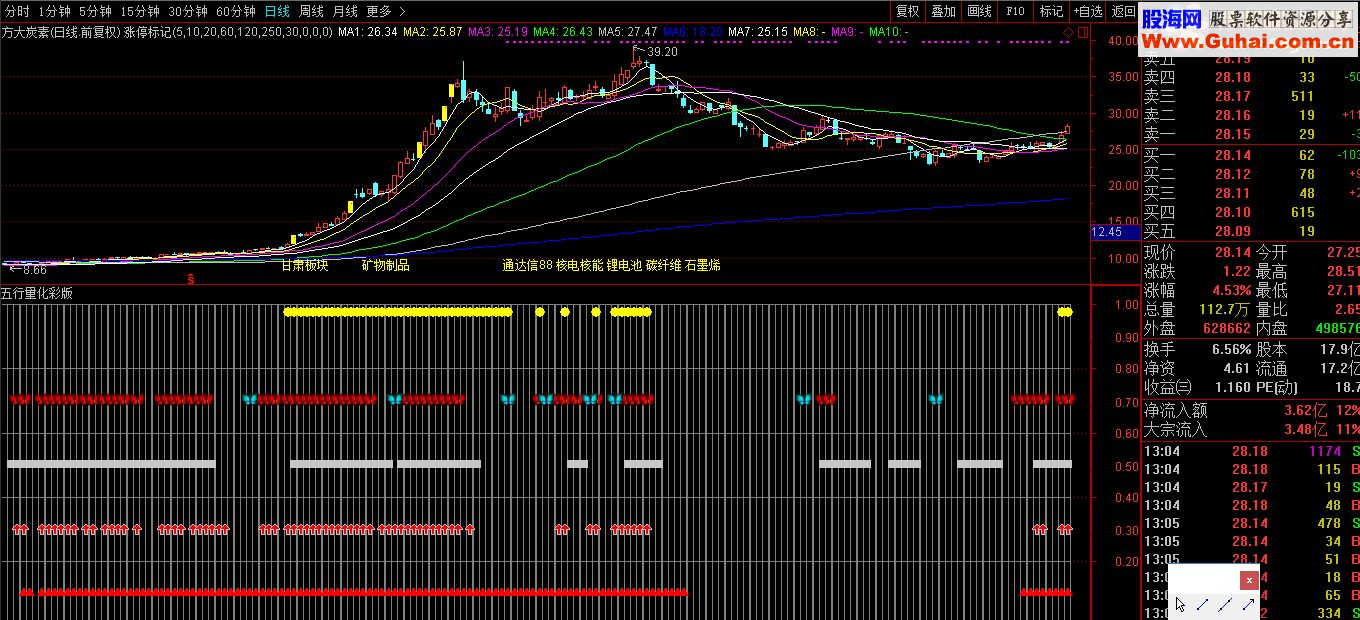This screenshot has height=620, width=1360.
Task: Click the trade row with volume 478
Action: point(1252,523)
